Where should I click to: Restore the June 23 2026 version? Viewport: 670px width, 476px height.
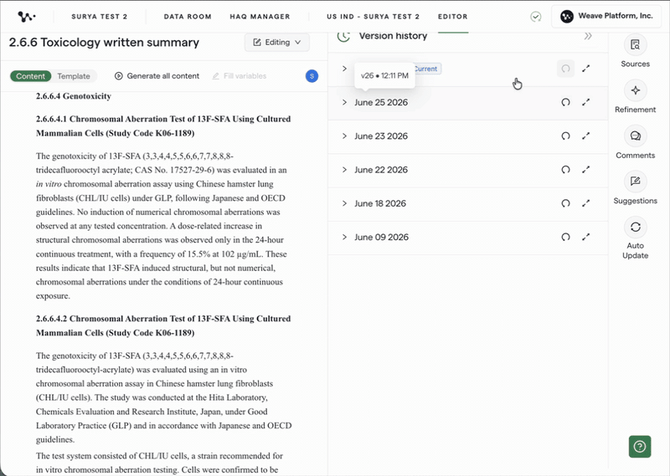565,136
